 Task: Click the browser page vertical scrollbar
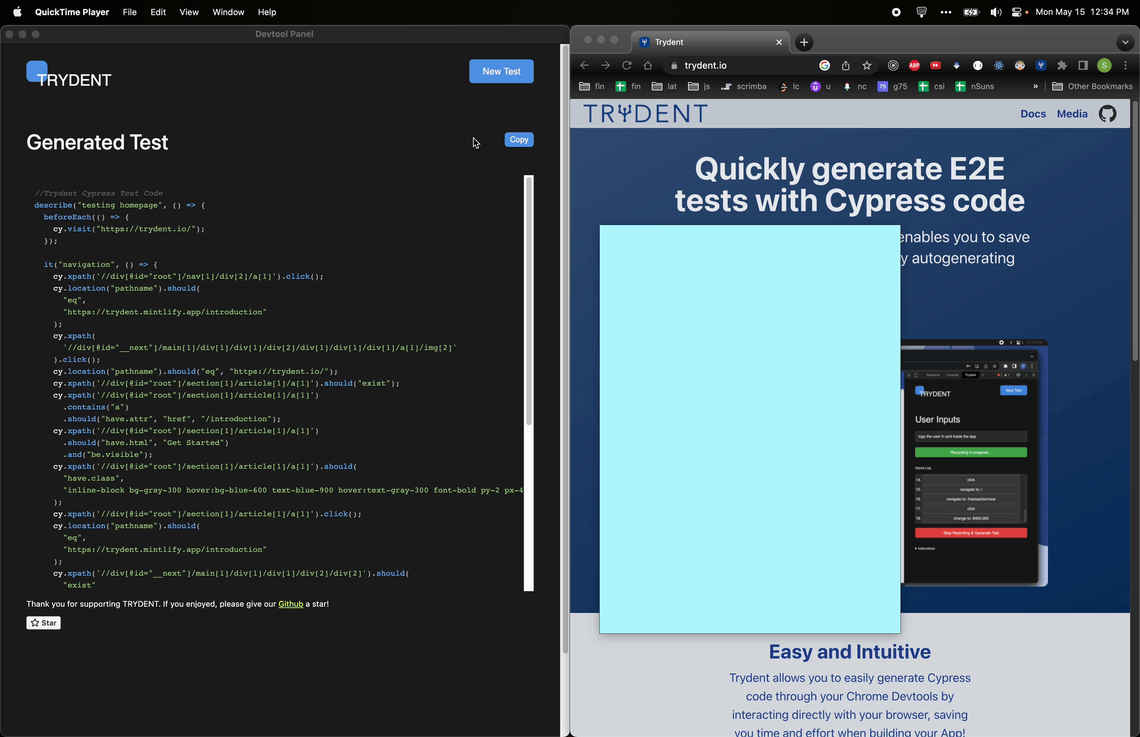pyautogui.click(x=1136, y=230)
